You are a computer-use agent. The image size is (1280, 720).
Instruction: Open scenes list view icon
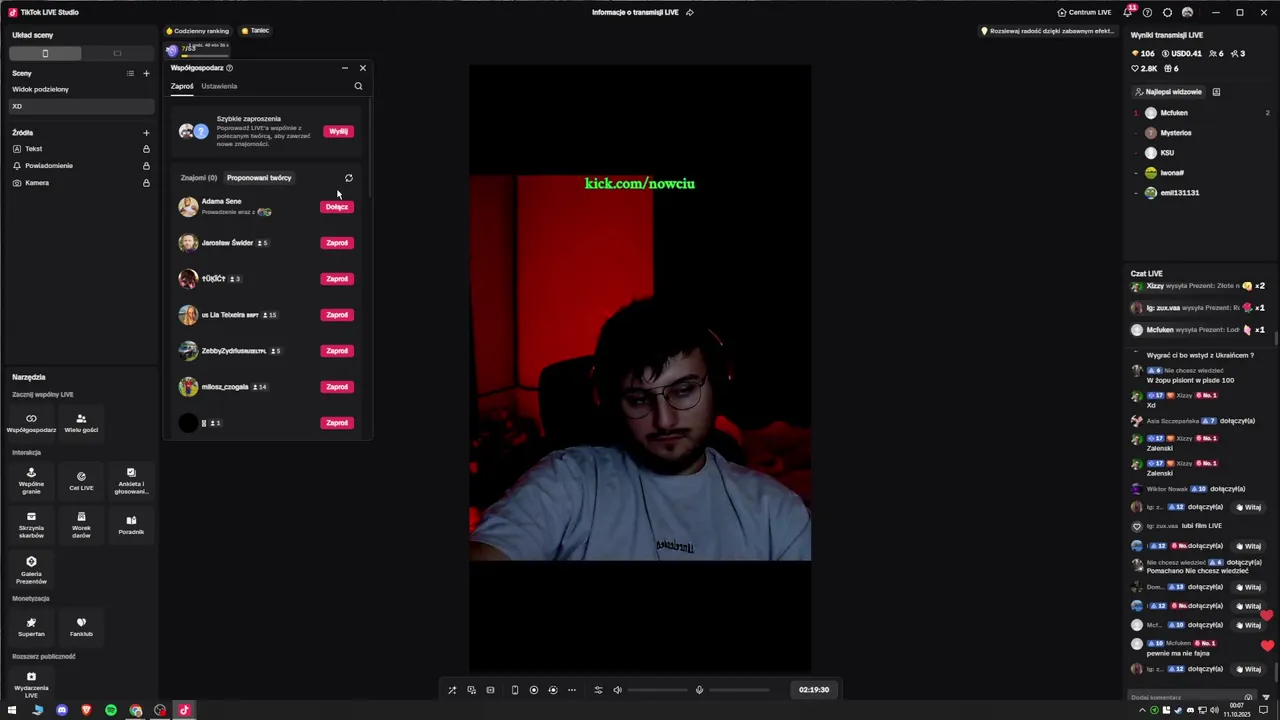click(130, 73)
